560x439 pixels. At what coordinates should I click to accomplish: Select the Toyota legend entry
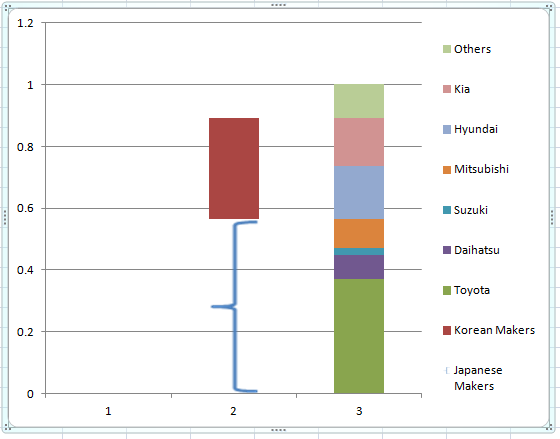(x=466, y=290)
